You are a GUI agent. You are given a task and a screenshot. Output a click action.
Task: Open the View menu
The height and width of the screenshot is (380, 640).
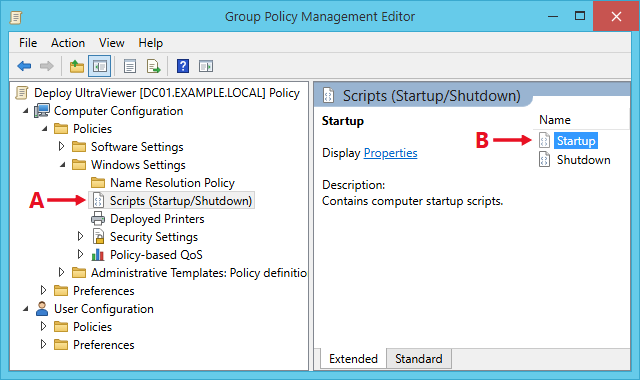click(111, 43)
